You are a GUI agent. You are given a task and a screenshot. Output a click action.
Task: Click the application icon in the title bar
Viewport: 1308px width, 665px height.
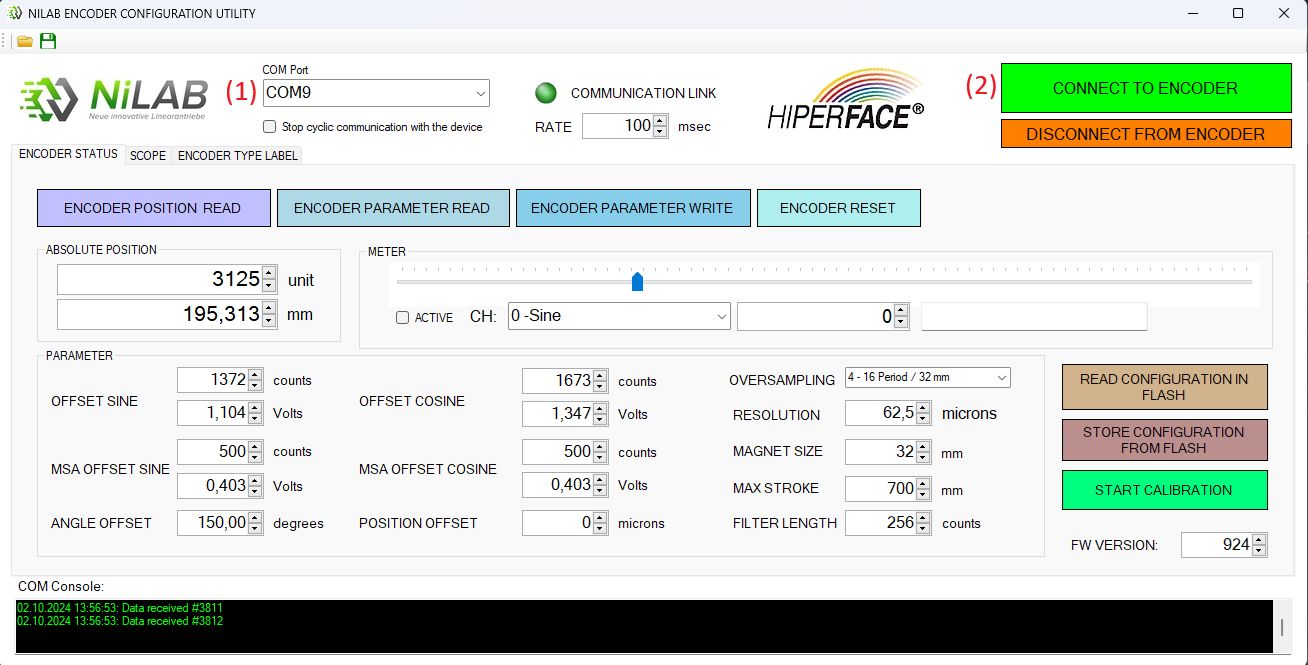tap(16, 13)
